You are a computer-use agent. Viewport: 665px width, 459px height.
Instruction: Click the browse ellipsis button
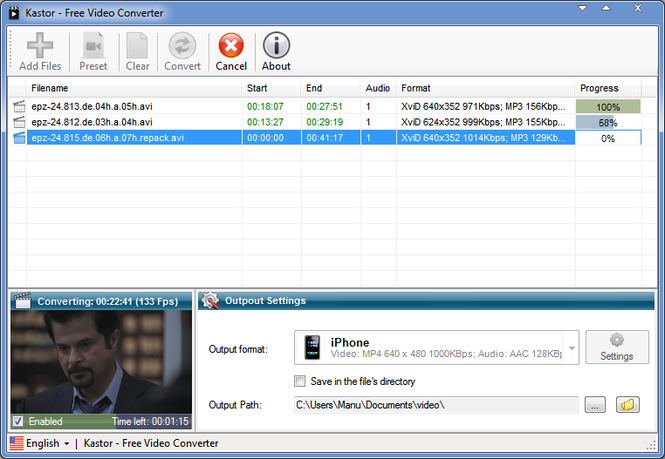coord(595,405)
